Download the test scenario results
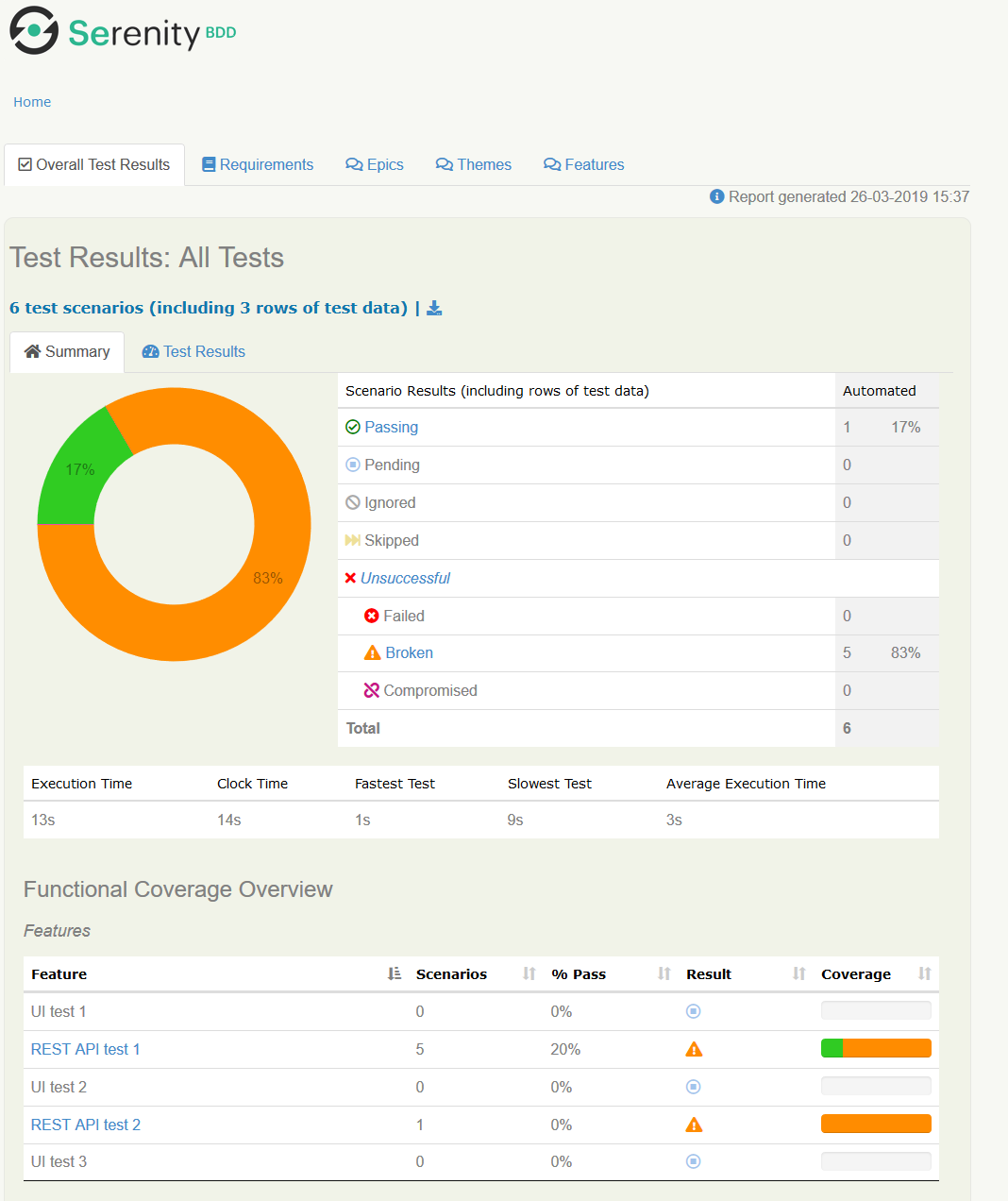 click(x=434, y=308)
